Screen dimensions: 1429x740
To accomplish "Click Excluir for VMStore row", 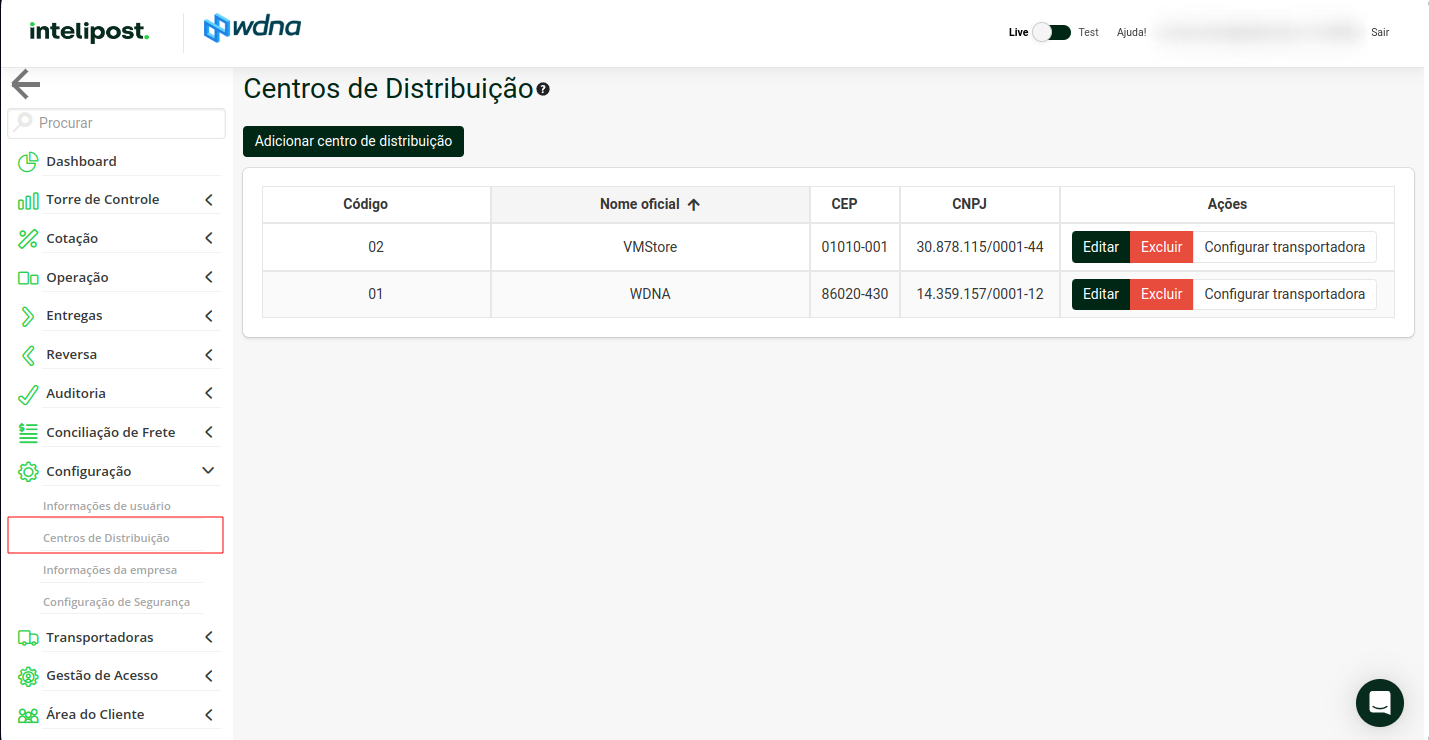I will tap(1161, 247).
